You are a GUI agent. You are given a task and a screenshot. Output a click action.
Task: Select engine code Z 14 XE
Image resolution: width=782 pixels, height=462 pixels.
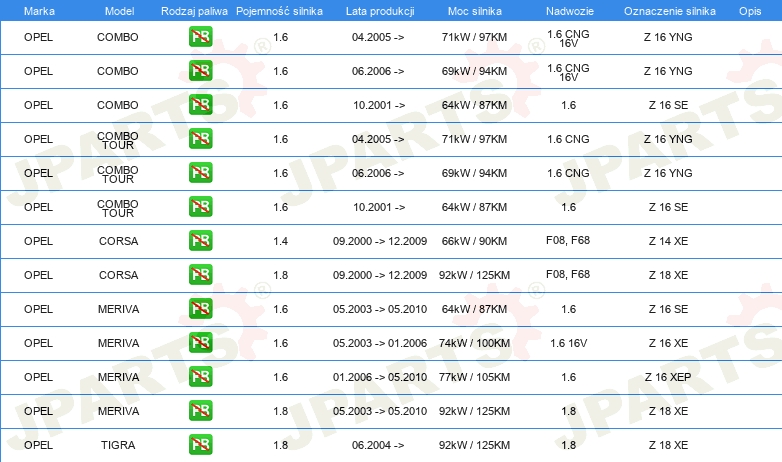[668, 241]
